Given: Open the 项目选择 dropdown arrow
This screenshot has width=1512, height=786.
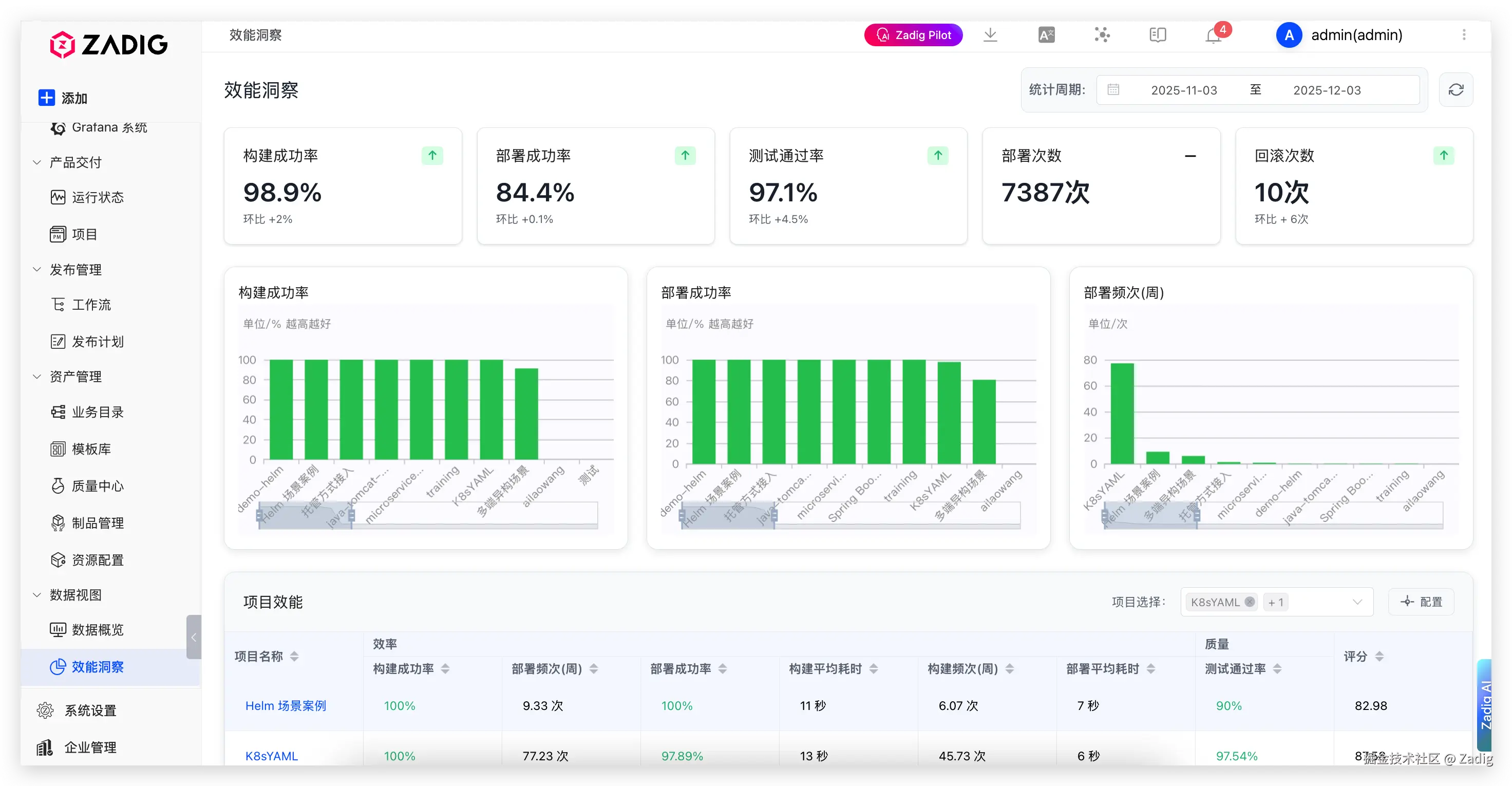Looking at the screenshot, I should click(1356, 602).
